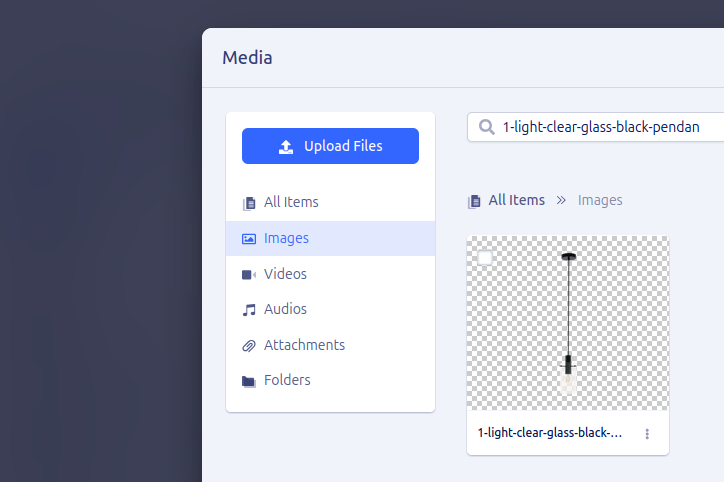Image resolution: width=724 pixels, height=482 pixels.
Task: Click the video camera icon beside Videos
Action: (x=249, y=274)
